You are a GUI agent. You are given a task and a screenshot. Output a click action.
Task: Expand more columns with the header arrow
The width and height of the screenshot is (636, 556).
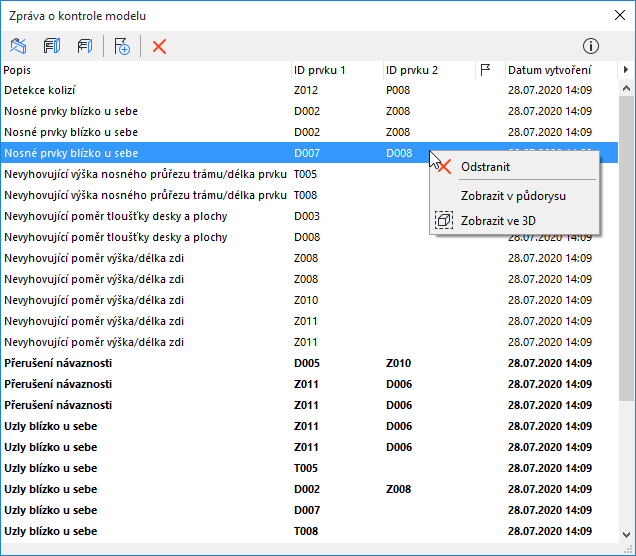pos(625,70)
